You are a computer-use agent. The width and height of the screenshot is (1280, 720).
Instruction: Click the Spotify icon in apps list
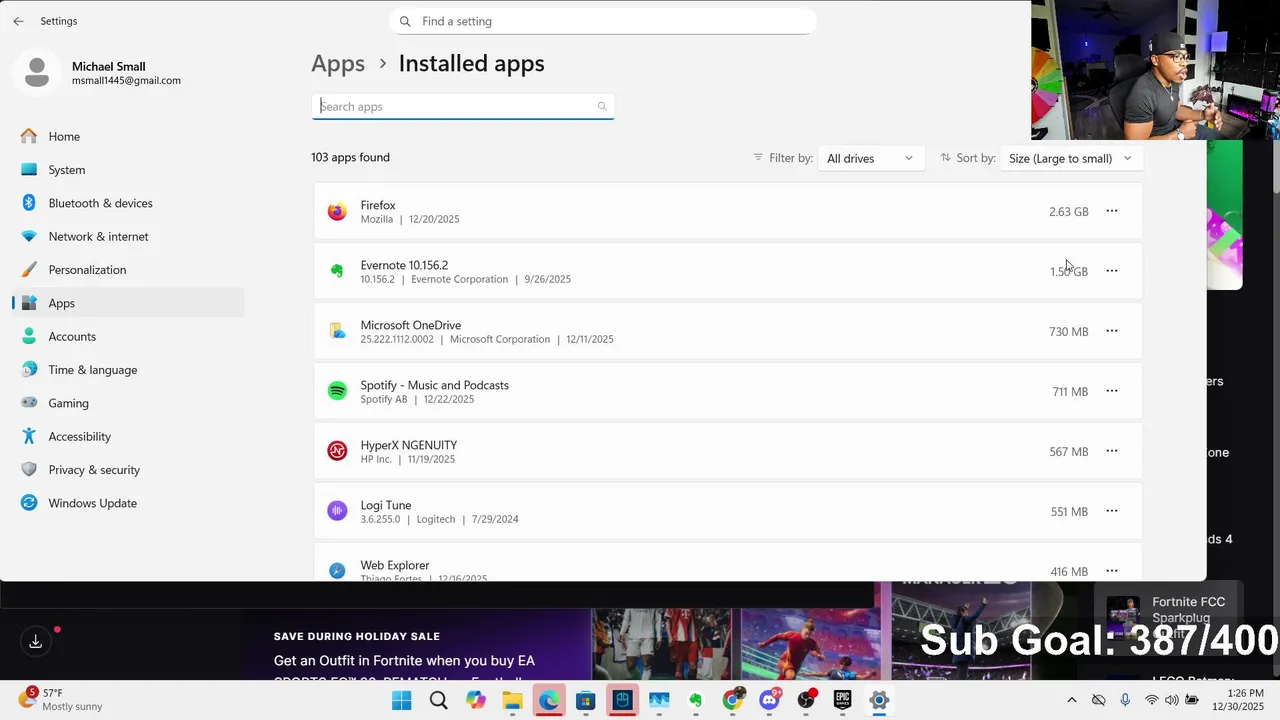point(337,391)
